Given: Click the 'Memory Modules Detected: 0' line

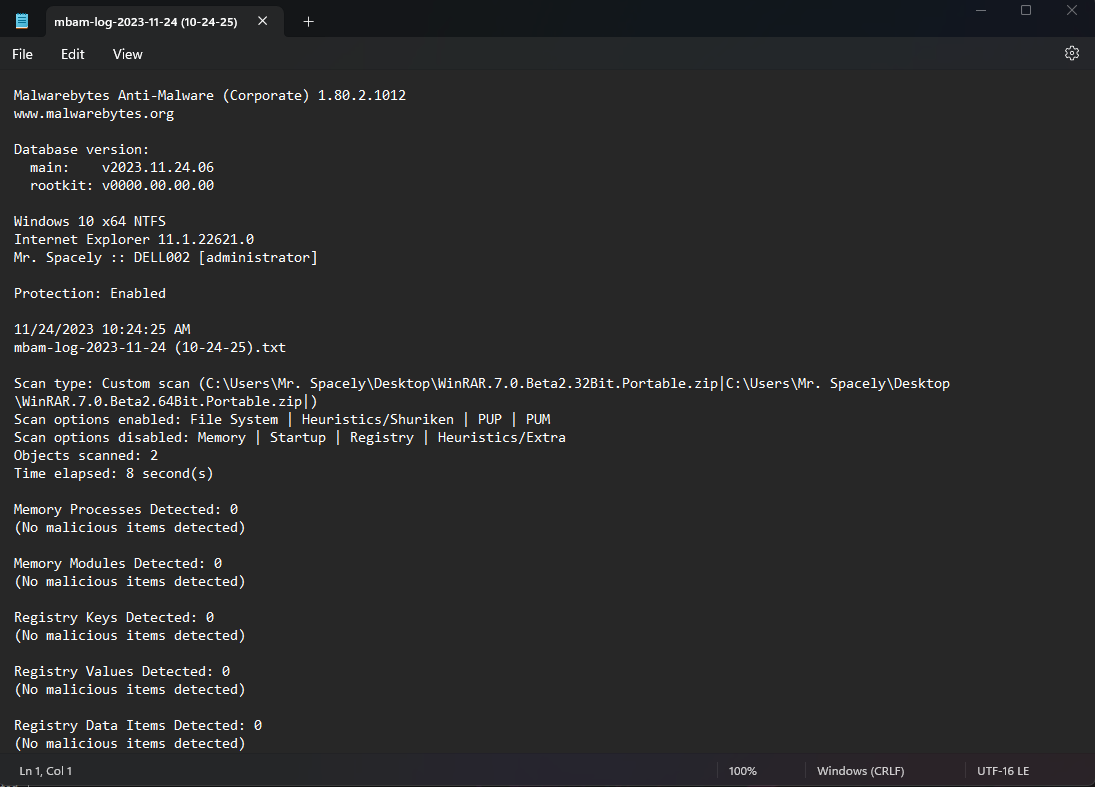Looking at the screenshot, I should click(117, 564).
